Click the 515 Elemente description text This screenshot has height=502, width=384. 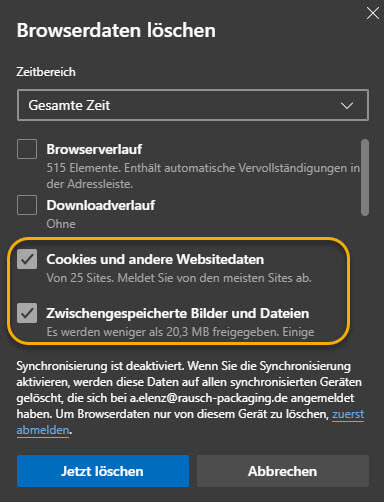[203, 176]
